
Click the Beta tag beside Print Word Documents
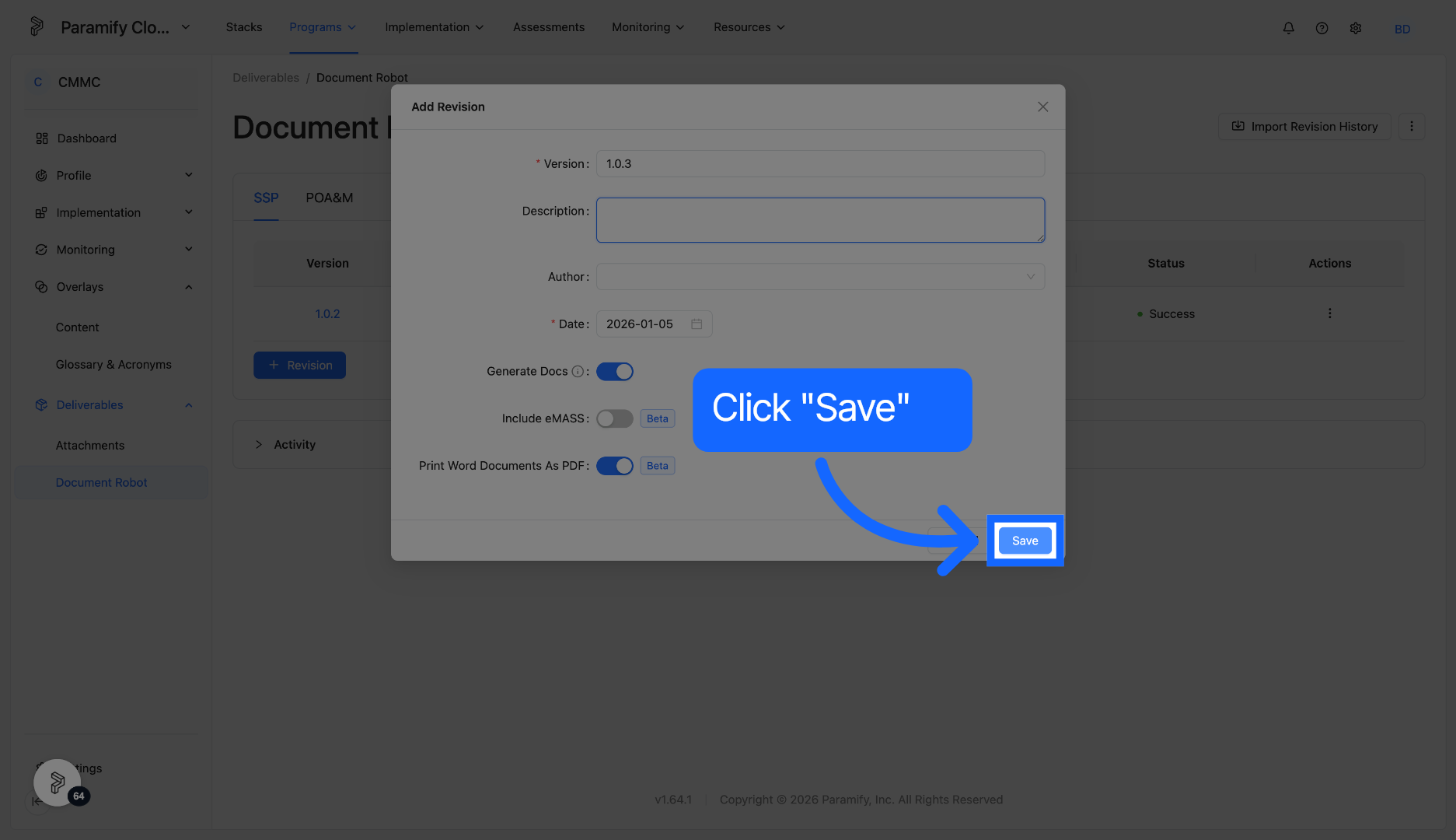pyautogui.click(x=657, y=466)
